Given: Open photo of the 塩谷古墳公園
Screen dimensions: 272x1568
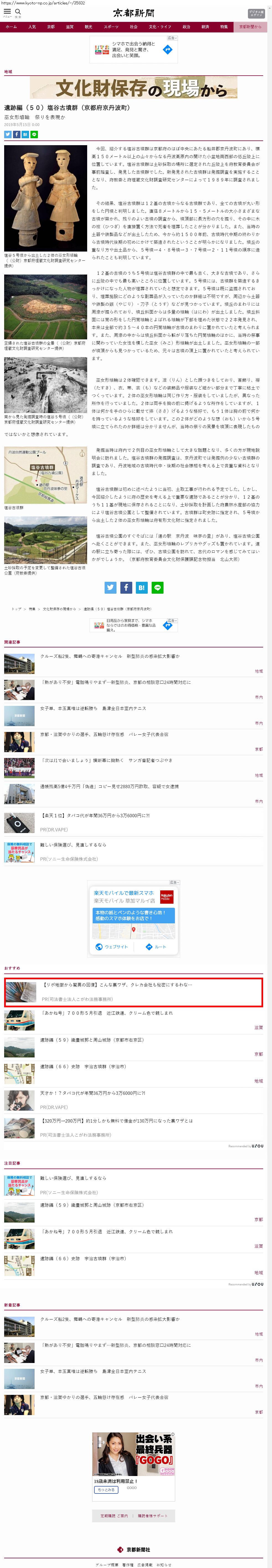Looking at the screenshot, I should [46, 541].
